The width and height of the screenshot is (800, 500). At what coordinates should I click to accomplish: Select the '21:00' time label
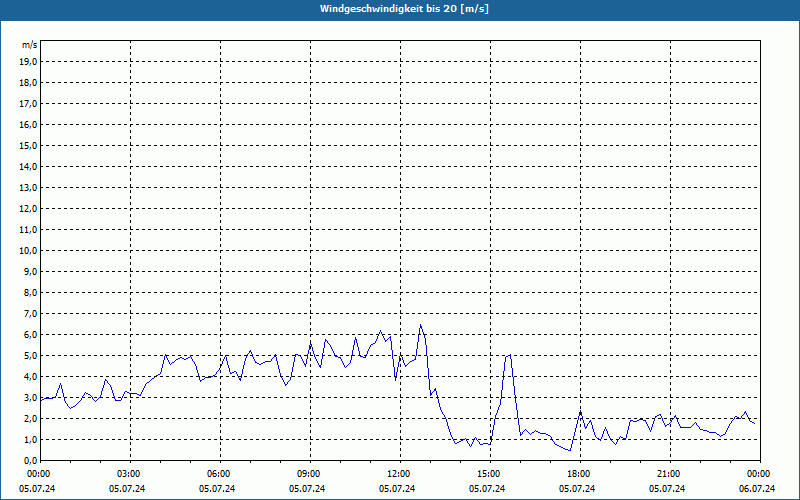[670, 474]
